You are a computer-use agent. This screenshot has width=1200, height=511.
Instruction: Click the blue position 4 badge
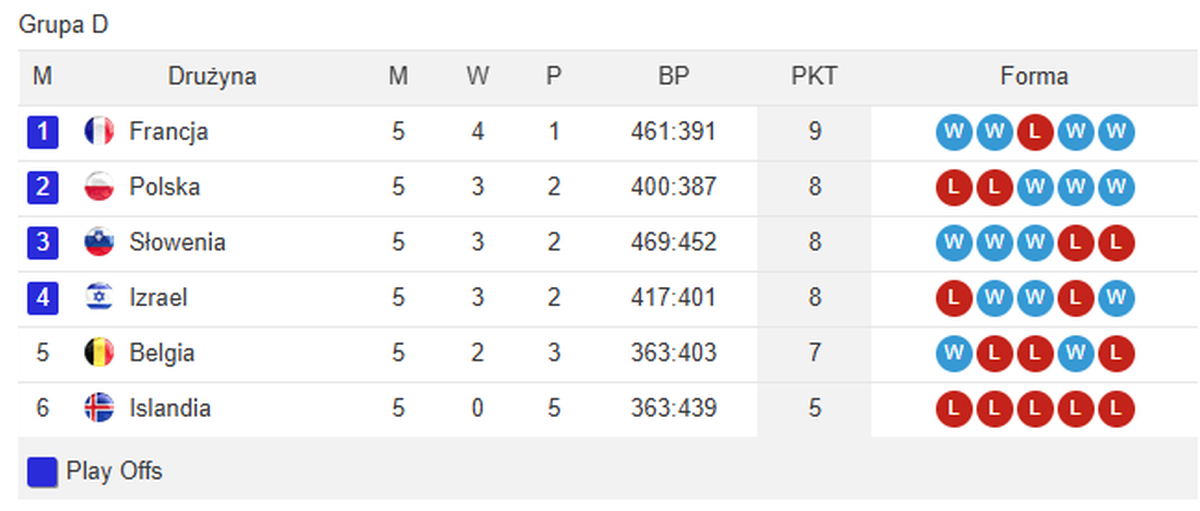tap(42, 297)
